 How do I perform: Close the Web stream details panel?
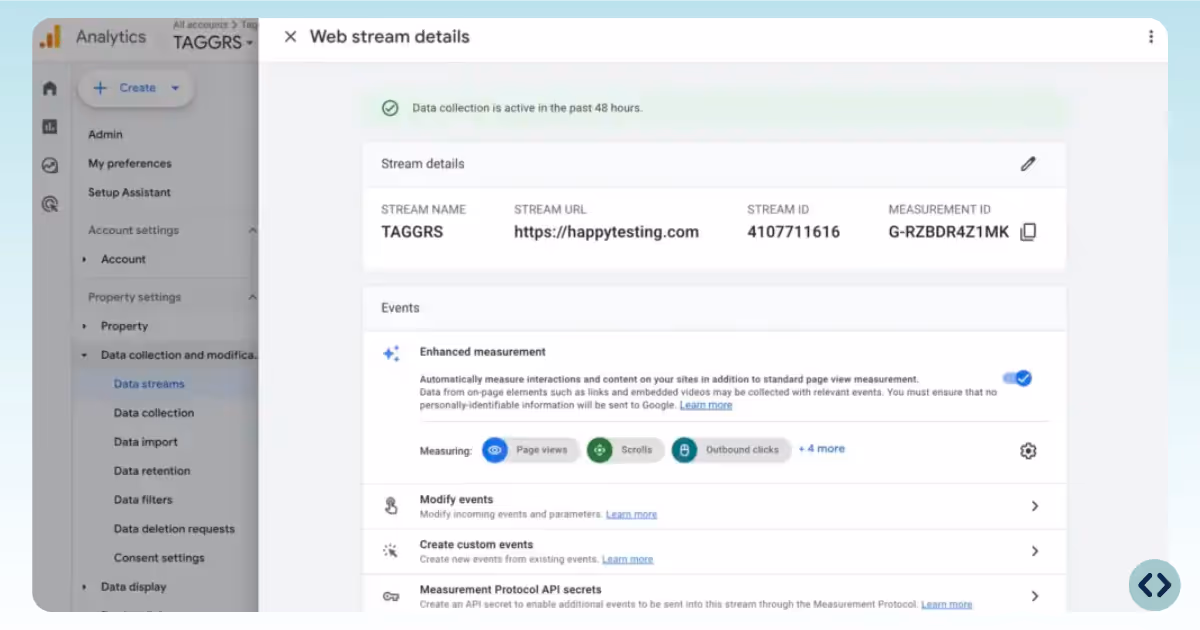[290, 37]
